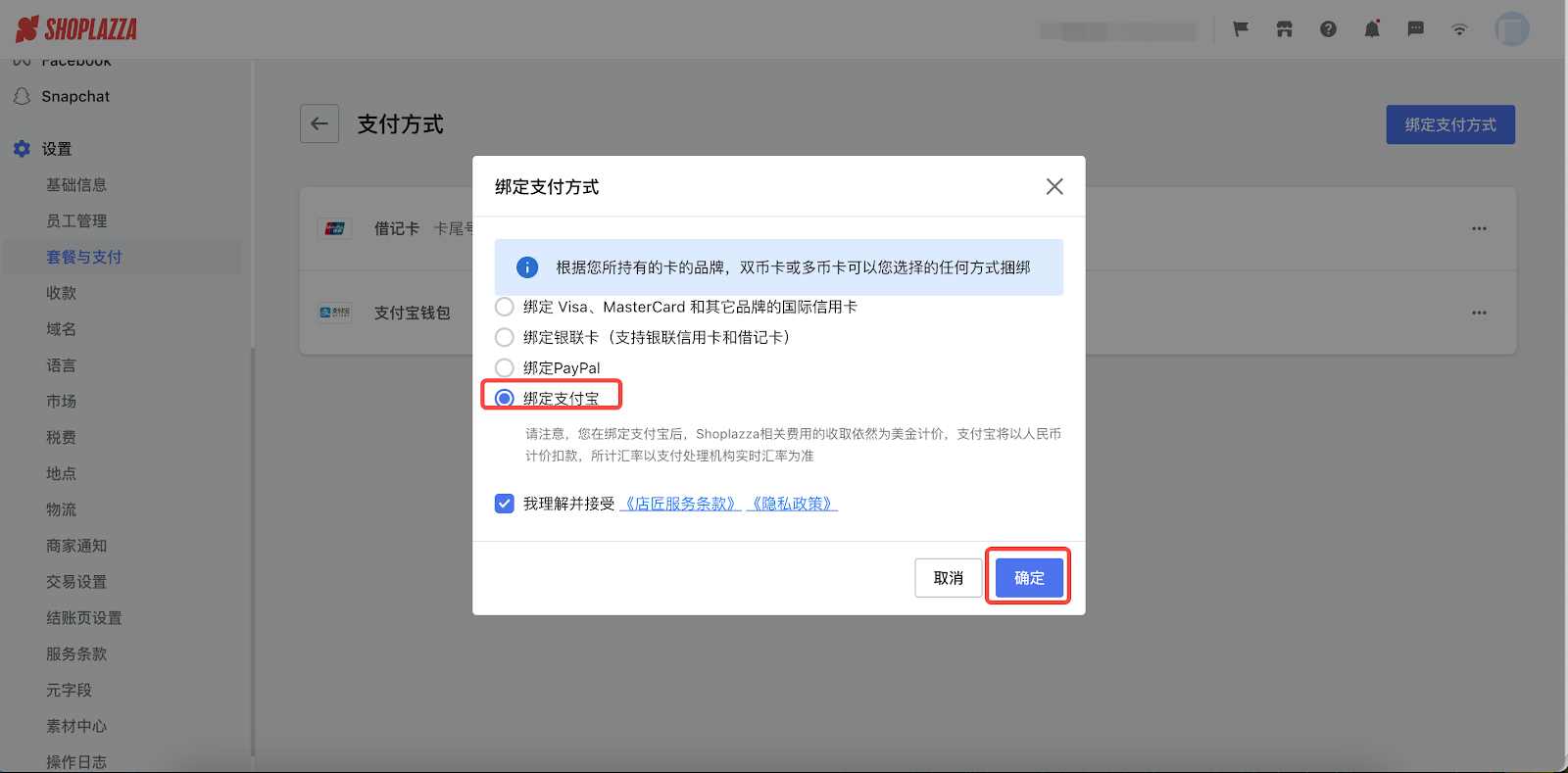Open the 《隐私政策》 link
This screenshot has width=1568, height=773.
tap(793, 504)
